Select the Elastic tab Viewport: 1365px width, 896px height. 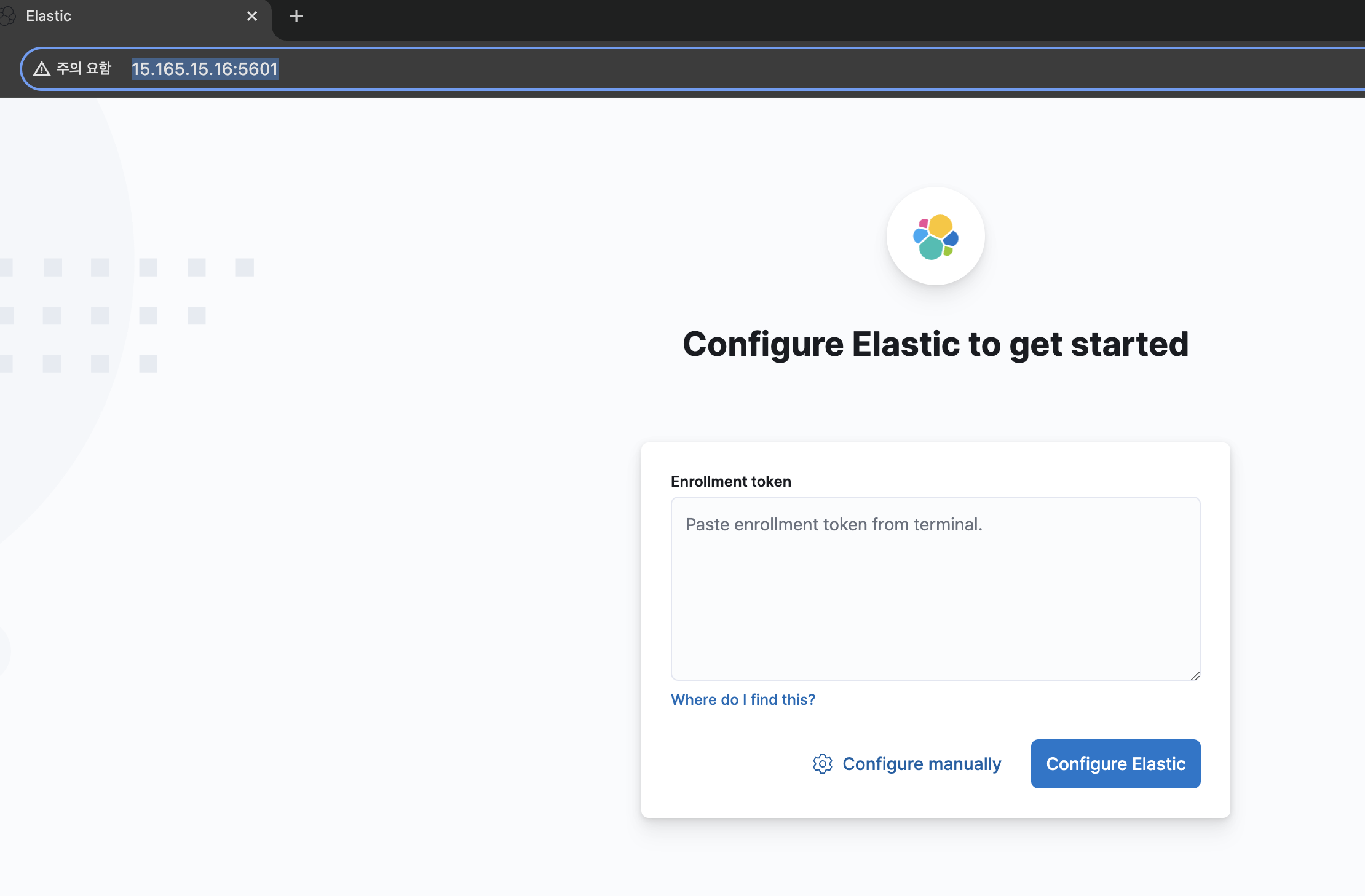[x=123, y=16]
